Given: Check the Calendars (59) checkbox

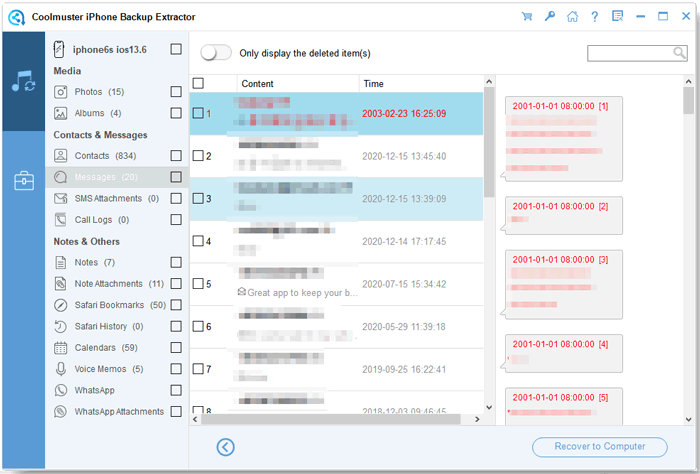Looking at the screenshot, I should point(176,348).
